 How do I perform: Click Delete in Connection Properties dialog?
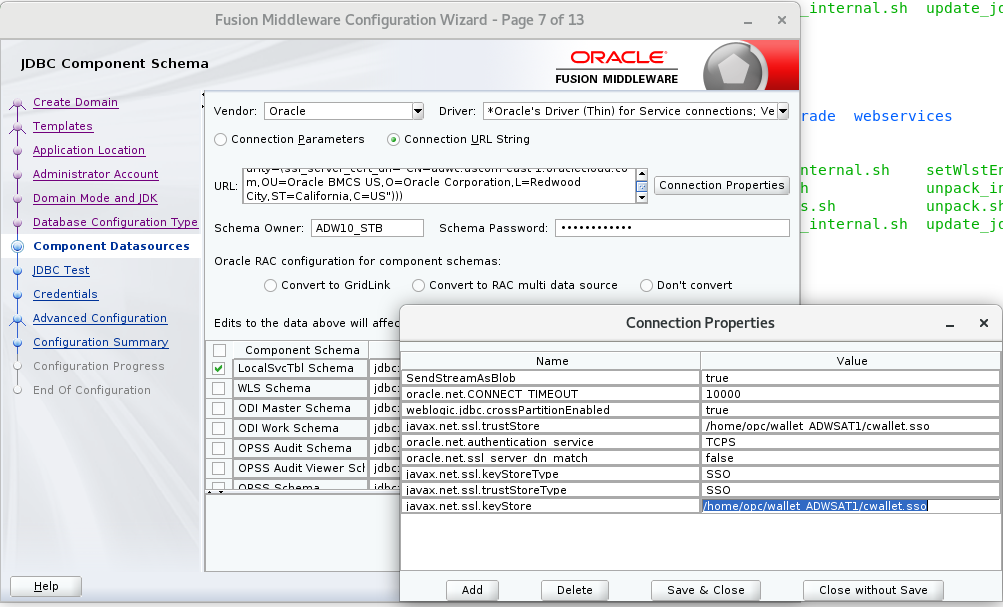tap(574, 590)
